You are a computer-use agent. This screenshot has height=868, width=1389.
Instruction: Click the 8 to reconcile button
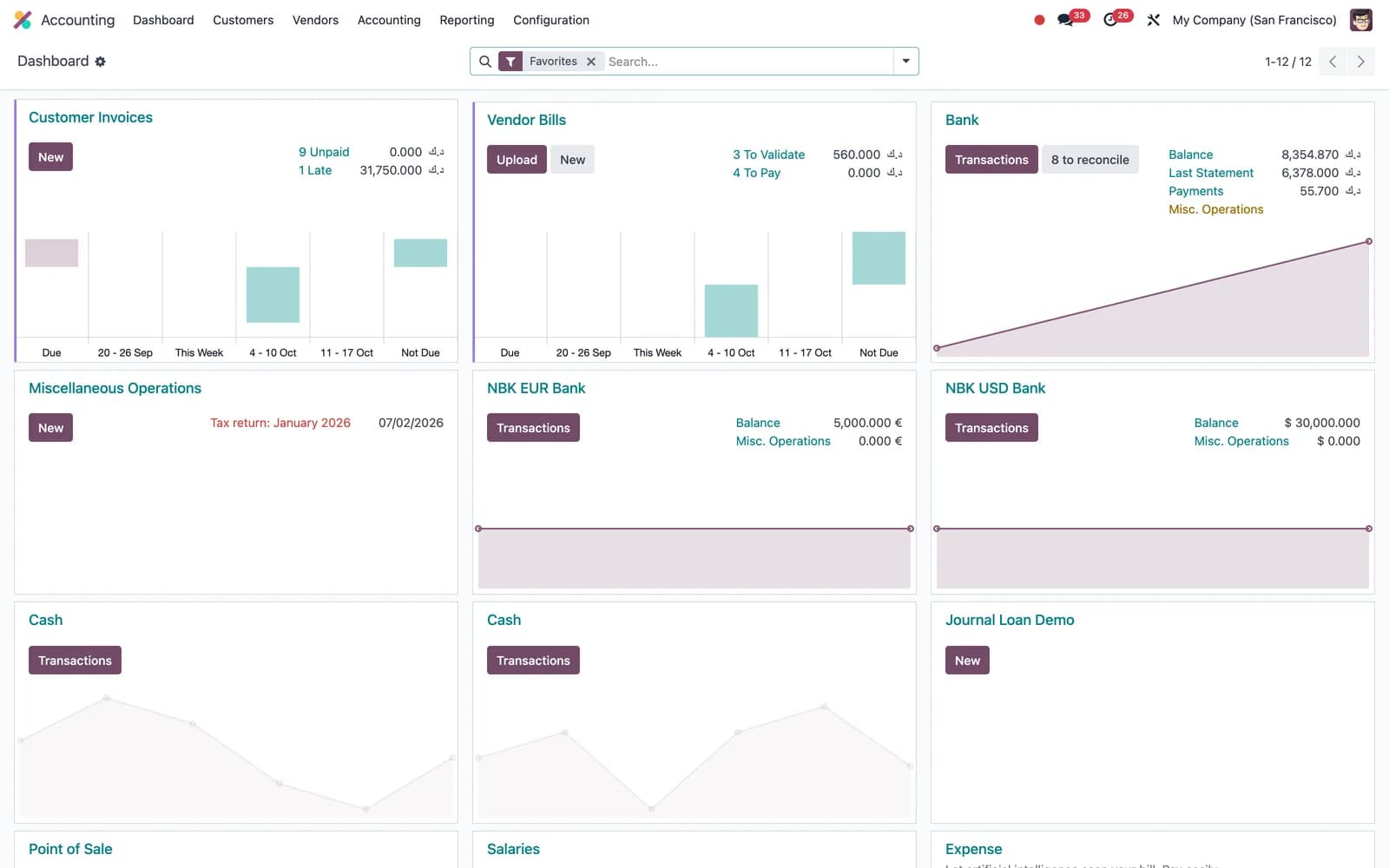1089,160
